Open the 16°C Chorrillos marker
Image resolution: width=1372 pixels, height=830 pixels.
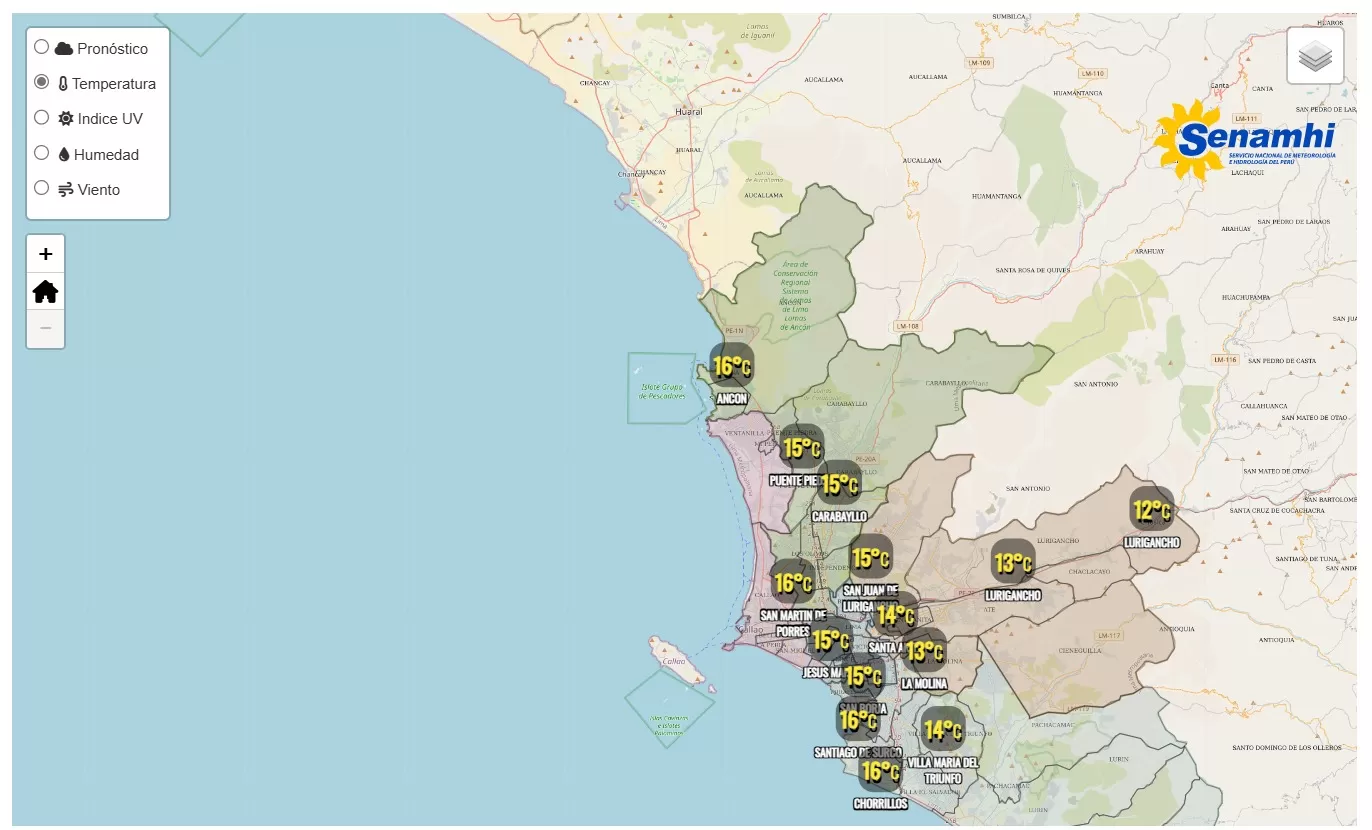pyautogui.click(x=880, y=771)
